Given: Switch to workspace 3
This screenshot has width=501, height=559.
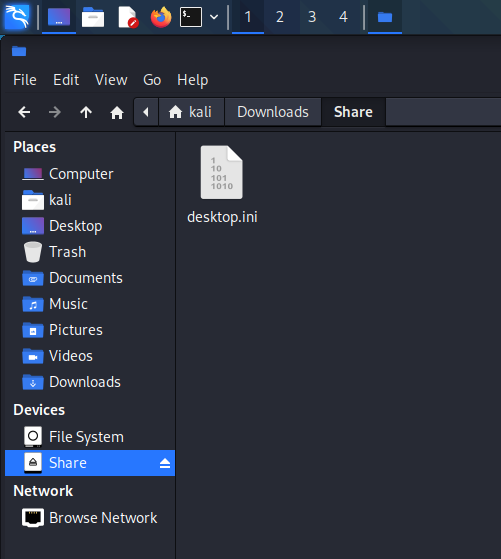Looking at the screenshot, I should point(312,17).
